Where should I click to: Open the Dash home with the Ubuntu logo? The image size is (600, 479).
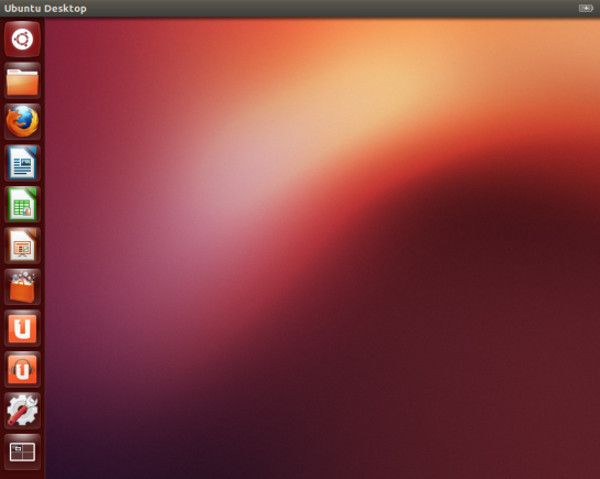click(22, 39)
